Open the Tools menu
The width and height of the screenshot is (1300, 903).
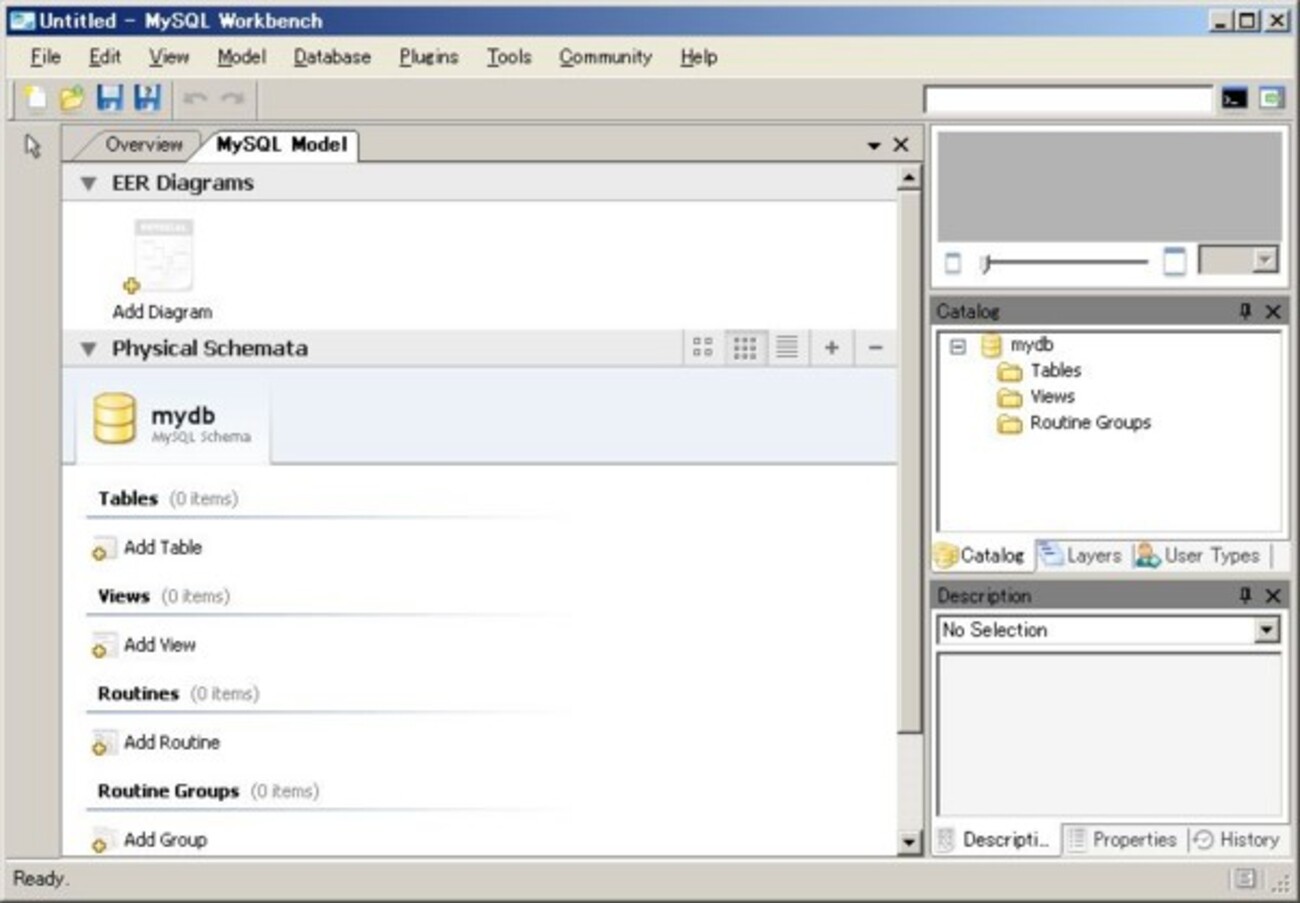(509, 57)
